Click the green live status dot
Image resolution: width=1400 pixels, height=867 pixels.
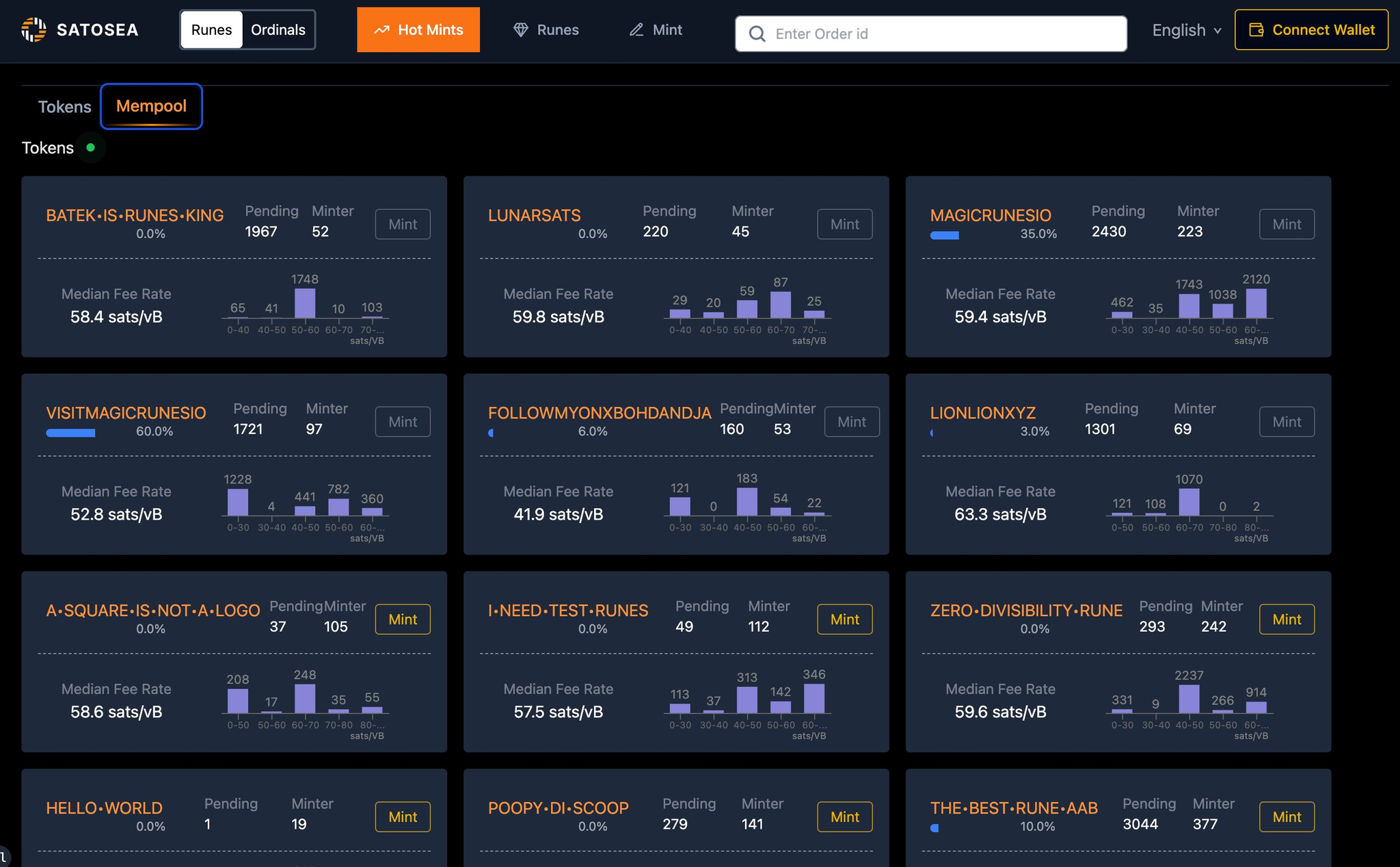pyautogui.click(x=90, y=147)
